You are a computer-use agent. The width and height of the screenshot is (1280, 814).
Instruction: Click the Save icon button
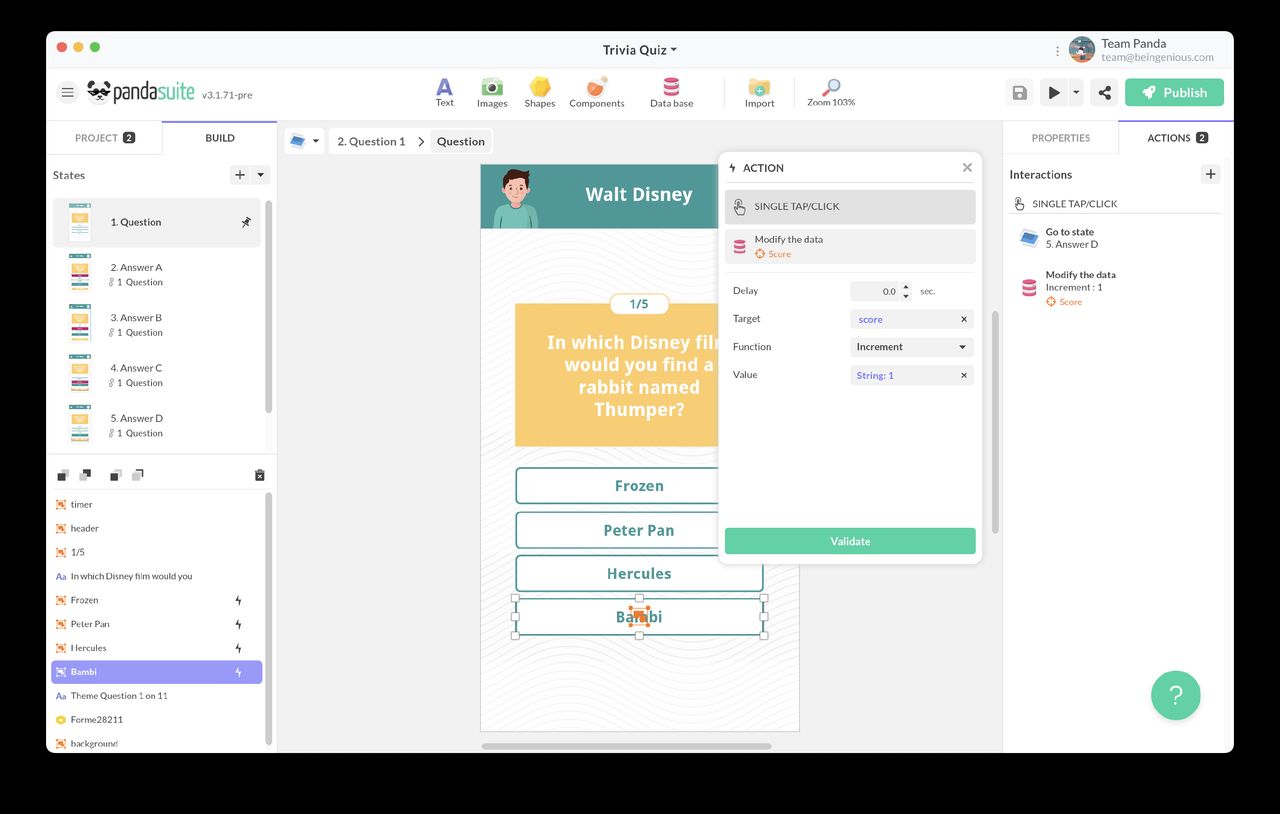click(x=1019, y=93)
